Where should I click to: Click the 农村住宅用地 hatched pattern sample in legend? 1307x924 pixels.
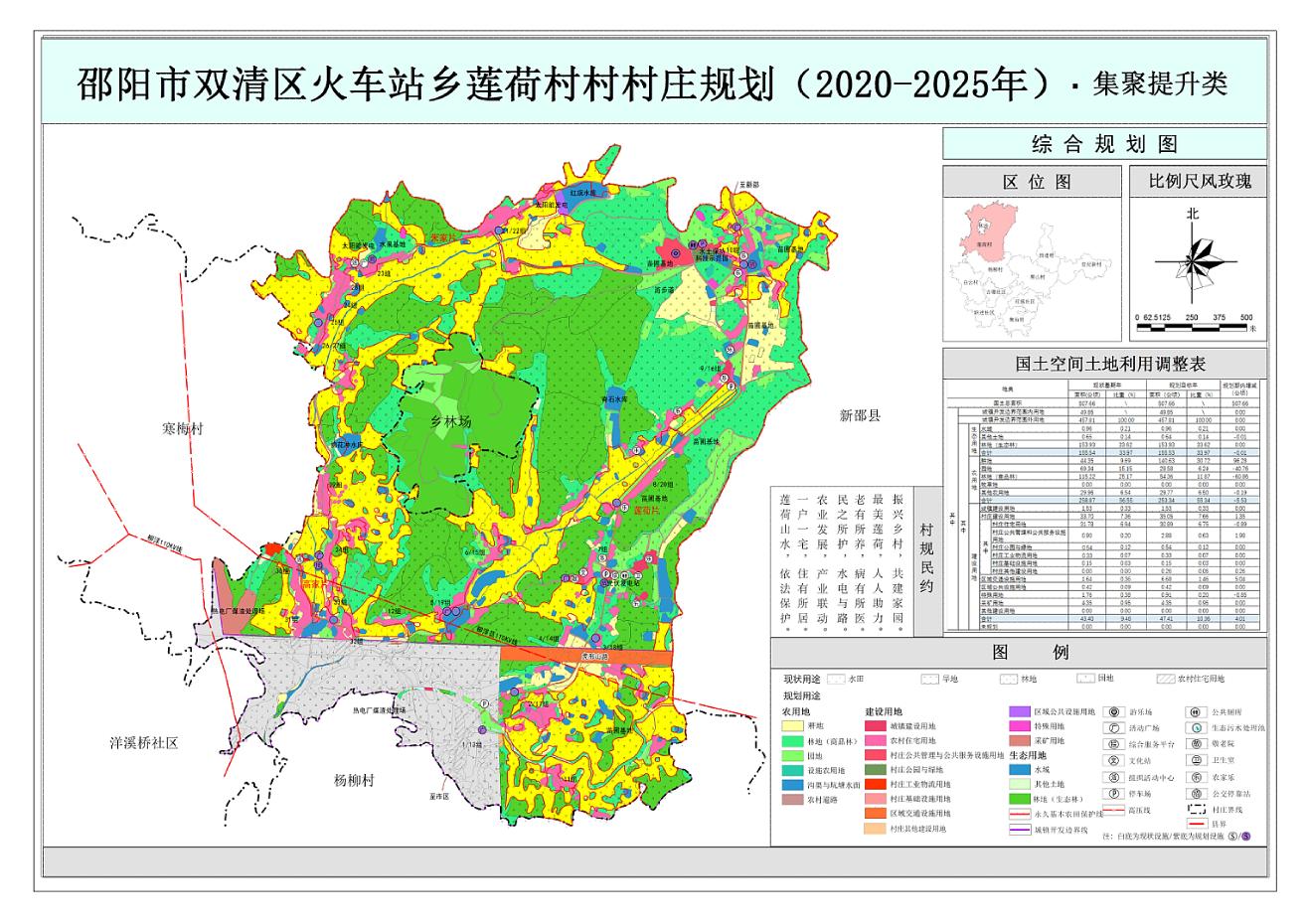coord(1165,679)
